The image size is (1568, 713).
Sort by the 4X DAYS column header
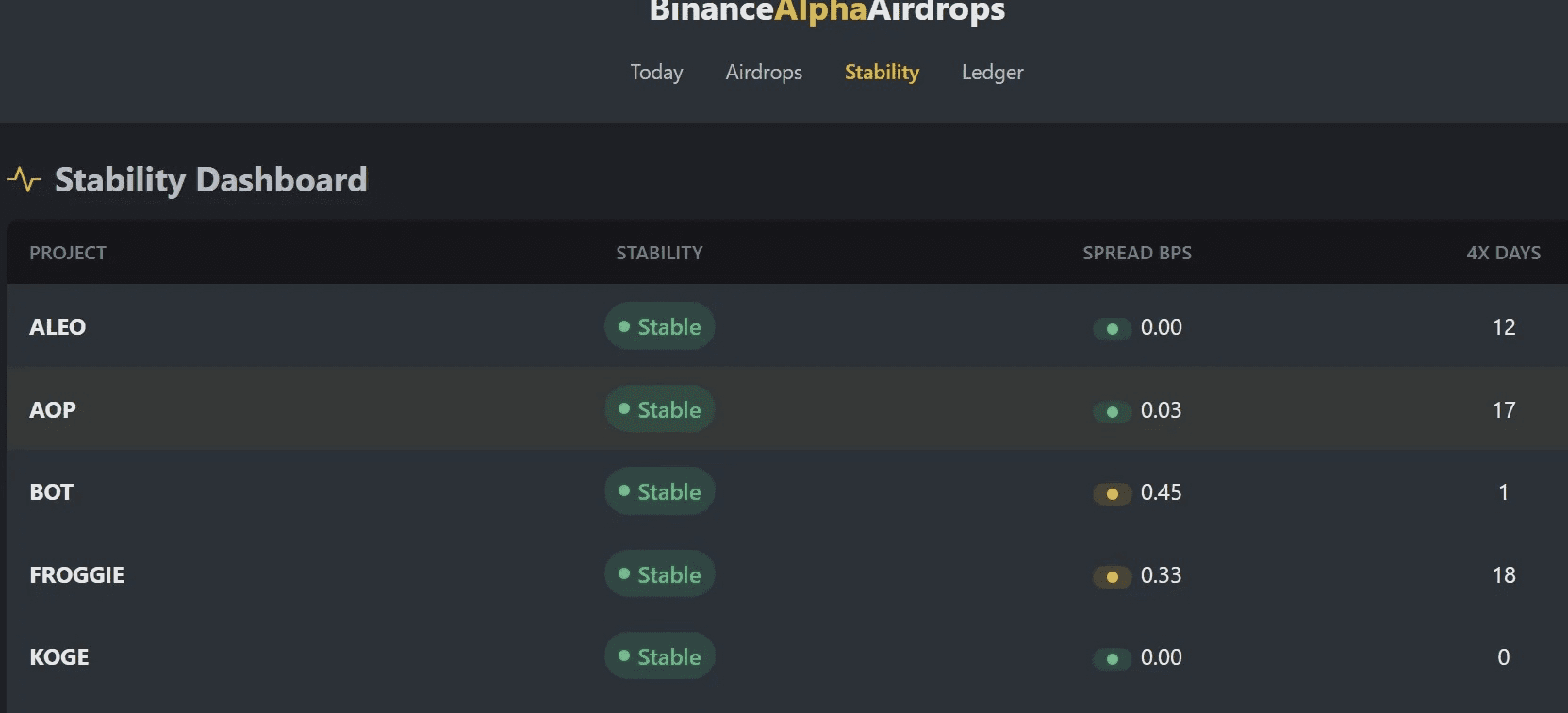pyautogui.click(x=1503, y=253)
